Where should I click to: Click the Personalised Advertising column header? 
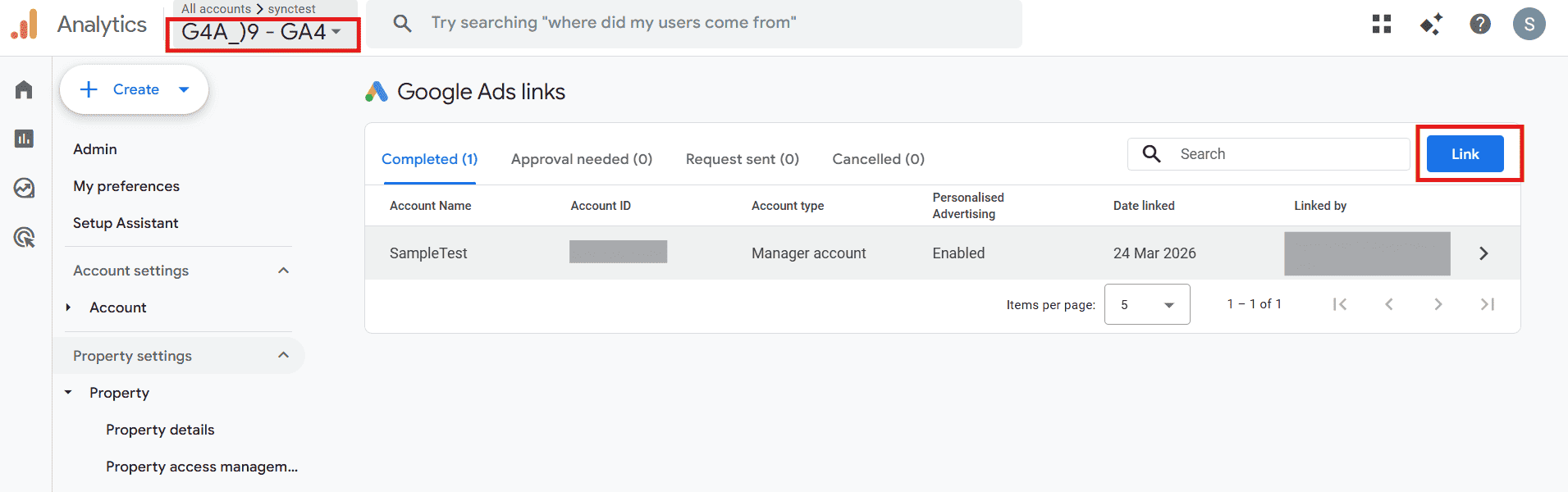tap(968, 206)
